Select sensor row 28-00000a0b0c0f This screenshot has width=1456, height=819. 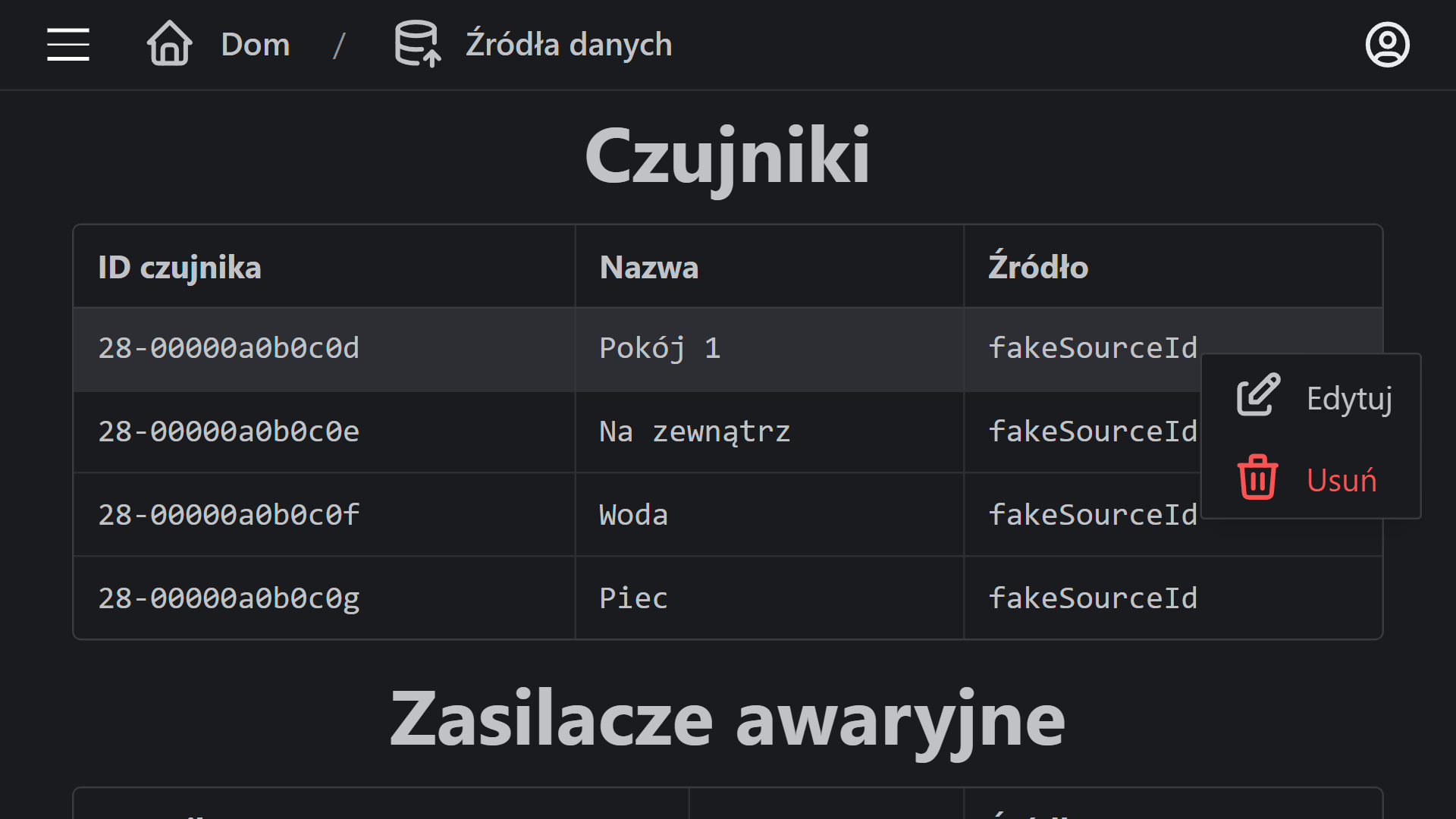pyautogui.click(x=728, y=515)
